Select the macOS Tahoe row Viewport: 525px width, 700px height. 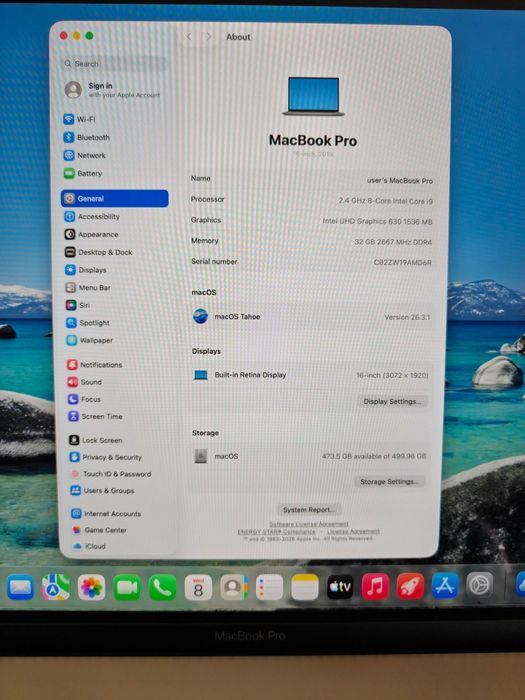312,317
